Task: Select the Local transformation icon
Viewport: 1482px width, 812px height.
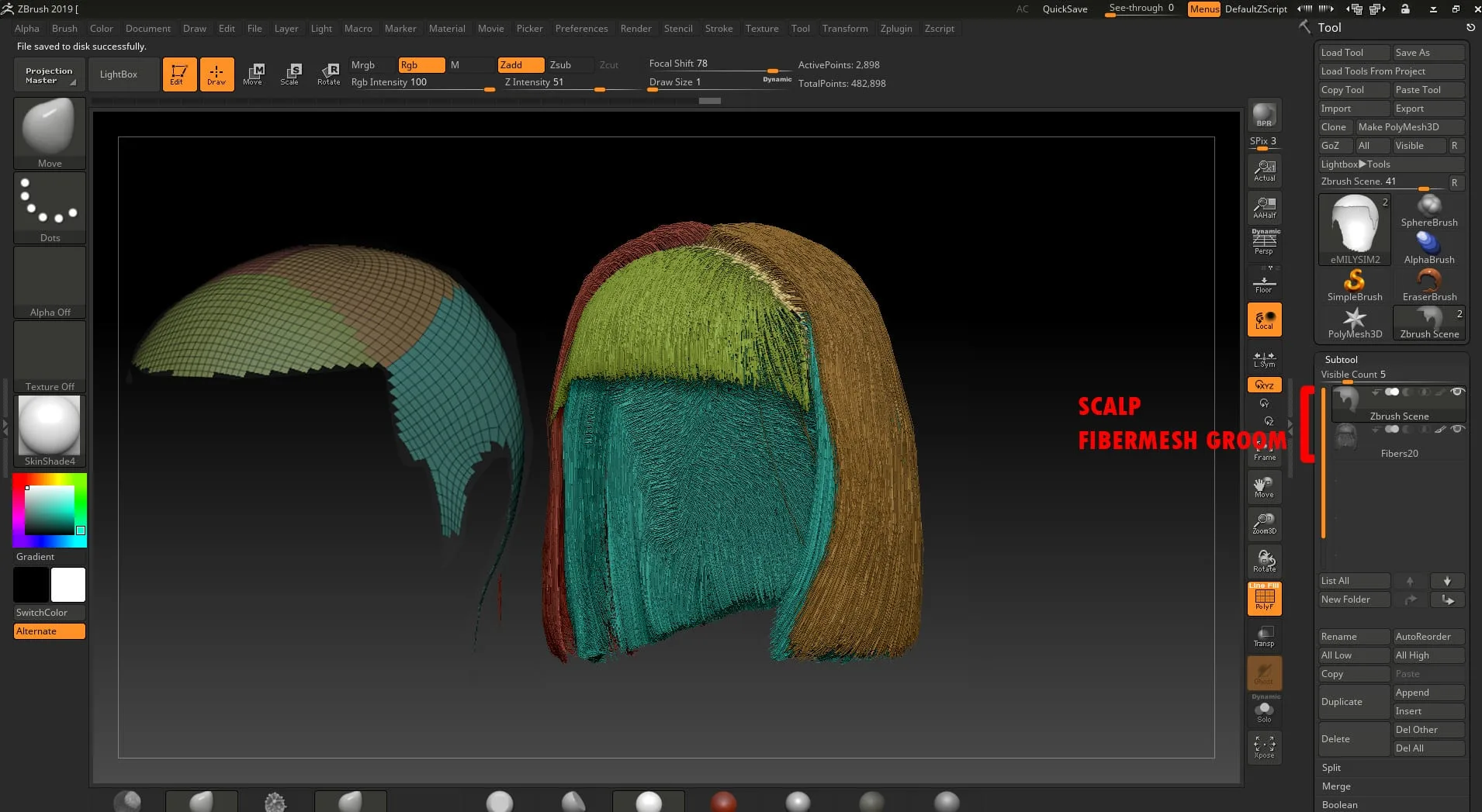Action: point(1264,319)
